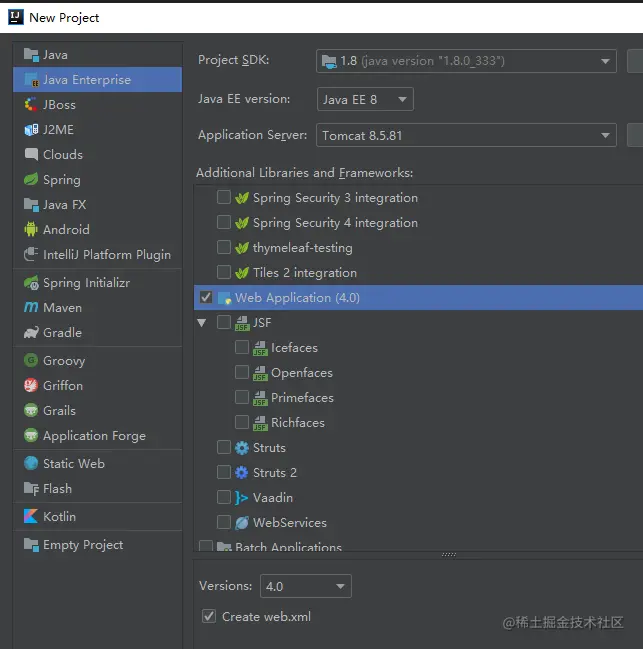
Task: Select Java in project type list
Action: point(98,55)
